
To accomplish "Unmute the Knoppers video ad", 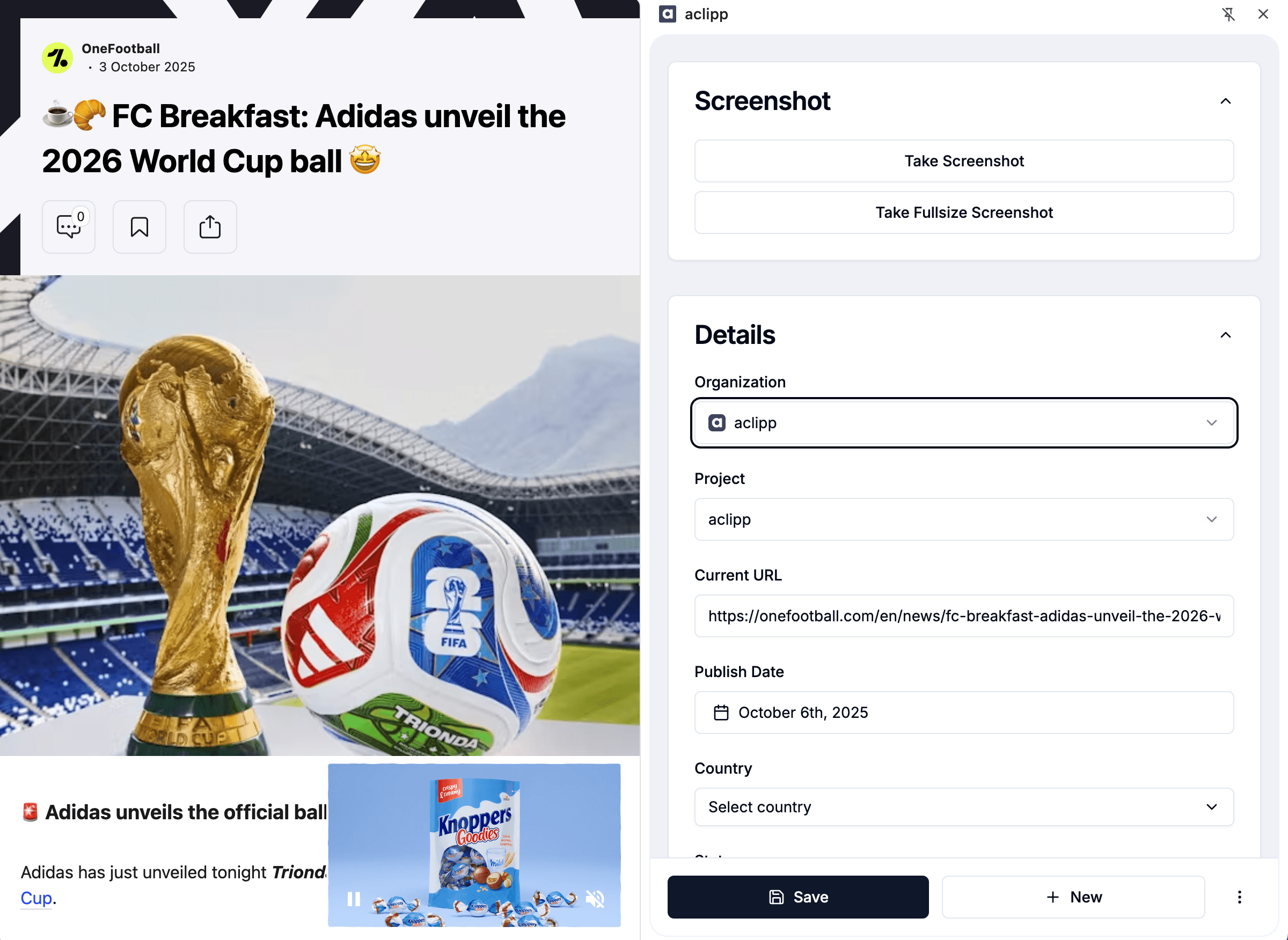I will tap(594, 898).
